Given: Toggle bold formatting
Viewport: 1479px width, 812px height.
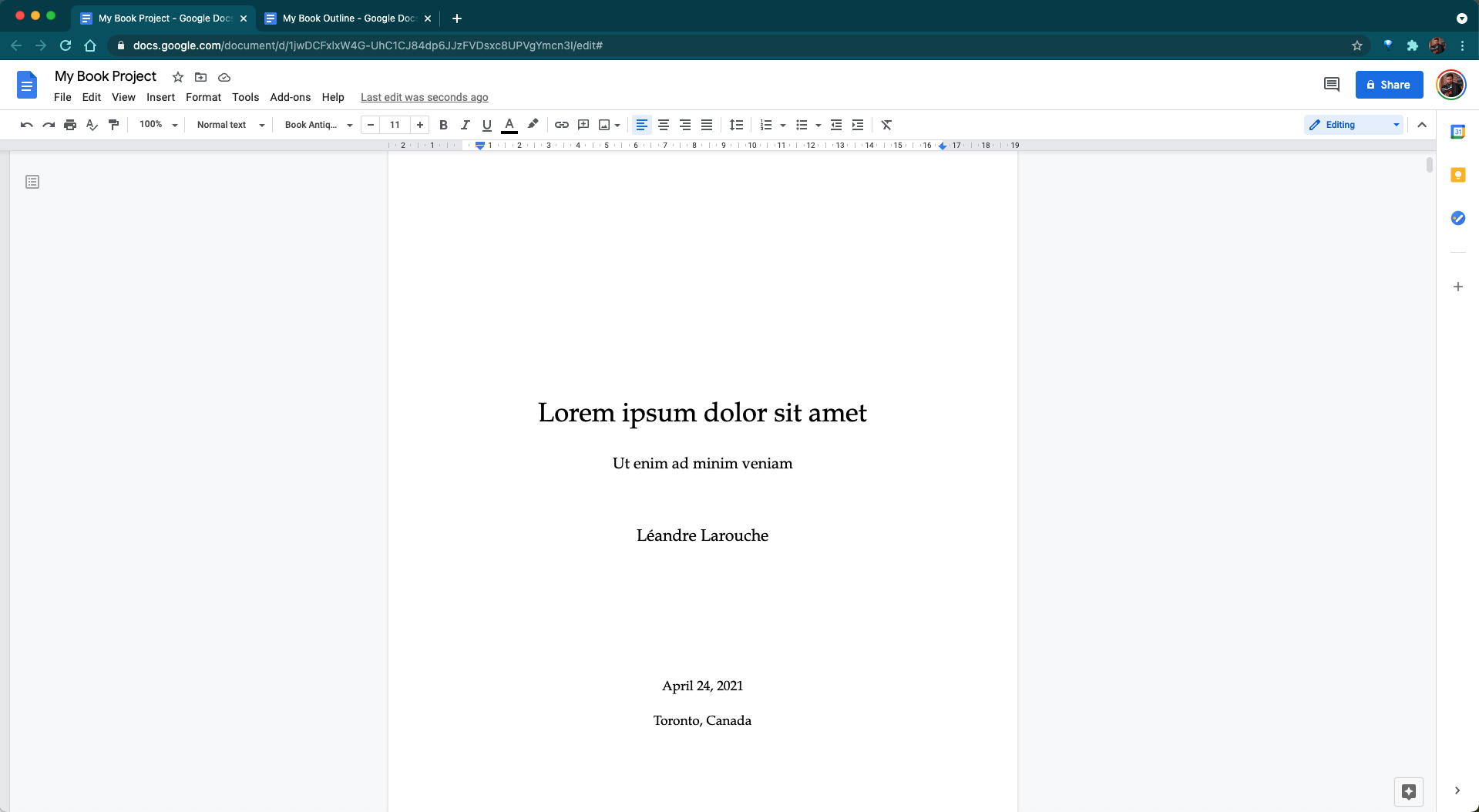Looking at the screenshot, I should pyautogui.click(x=443, y=125).
